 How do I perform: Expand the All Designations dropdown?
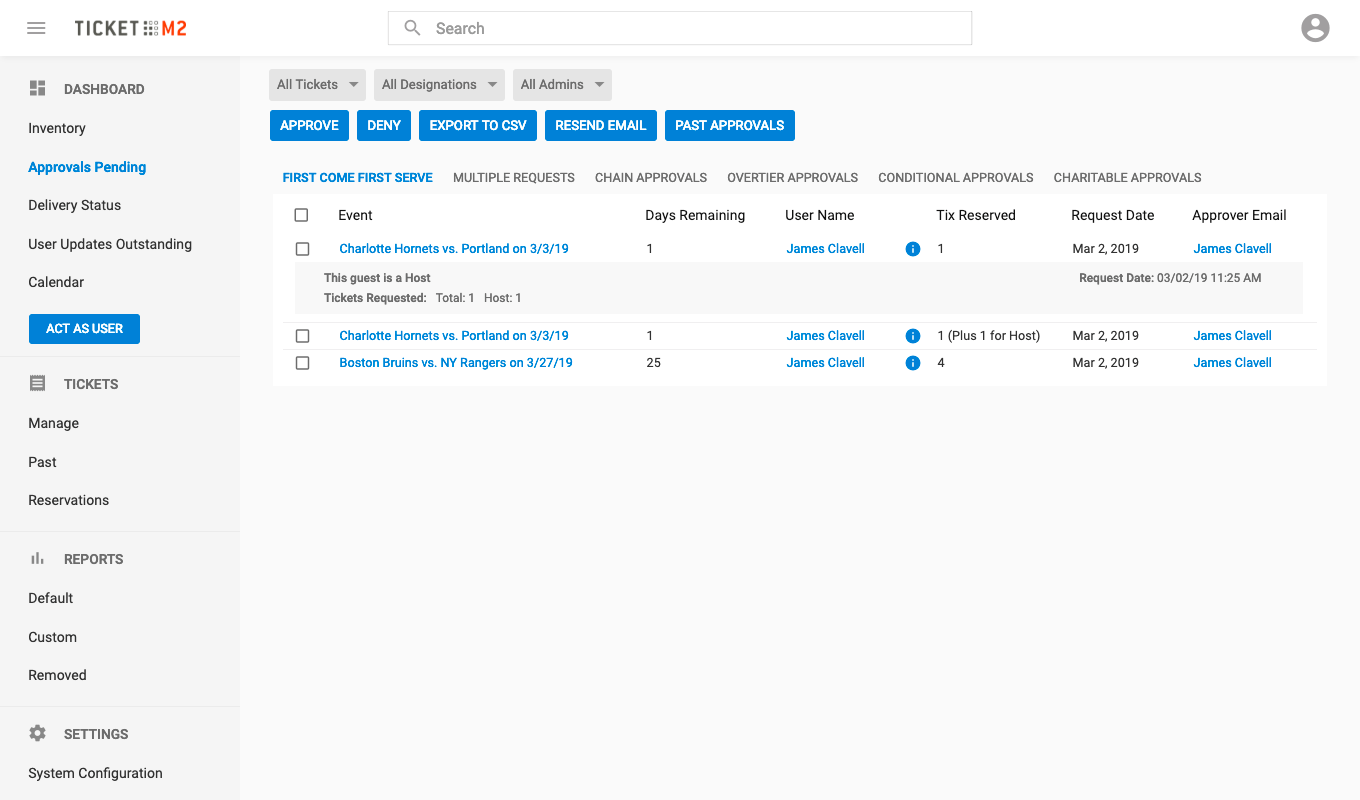pos(439,85)
